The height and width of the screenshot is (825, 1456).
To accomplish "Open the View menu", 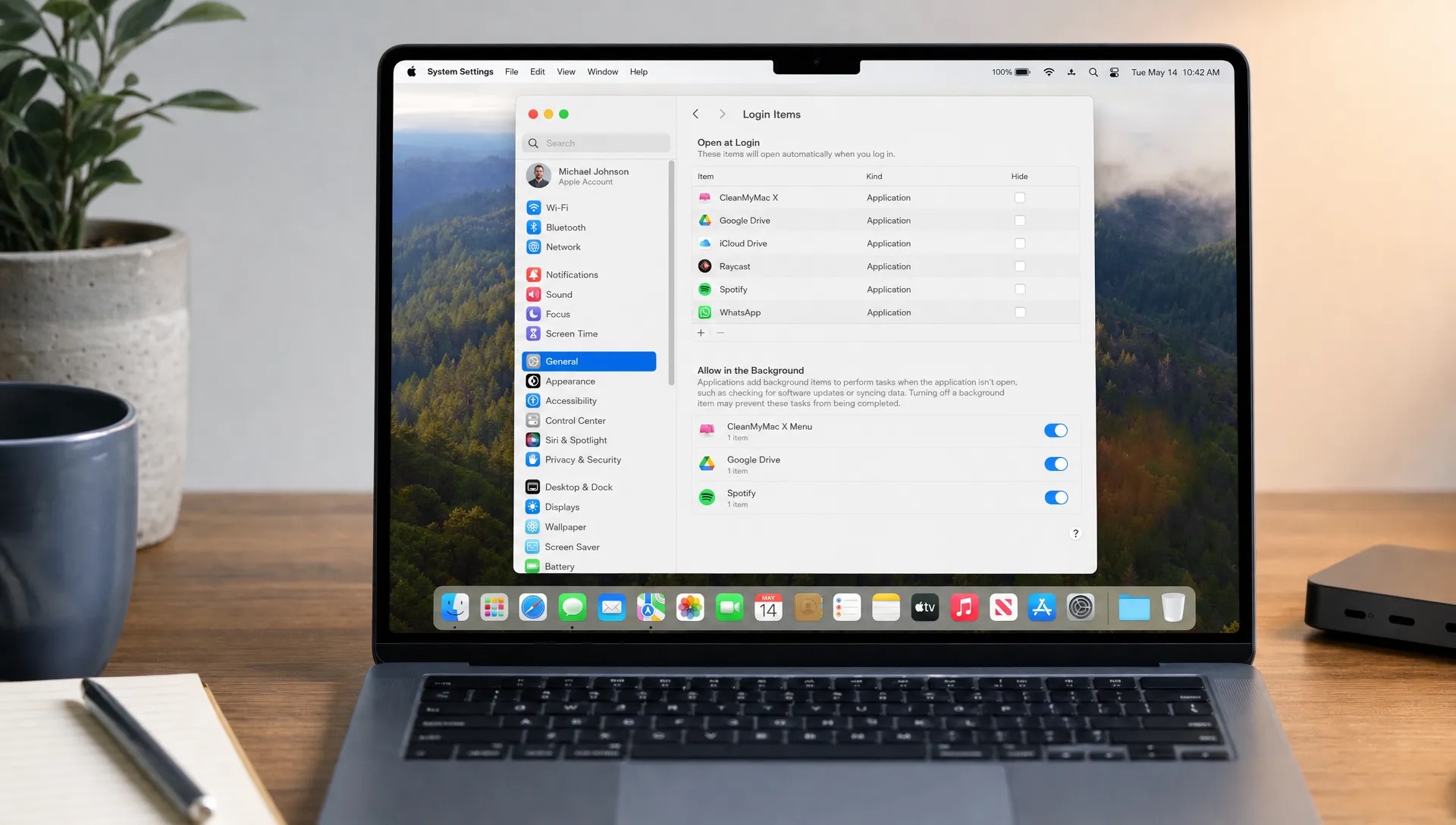I will coord(566,72).
